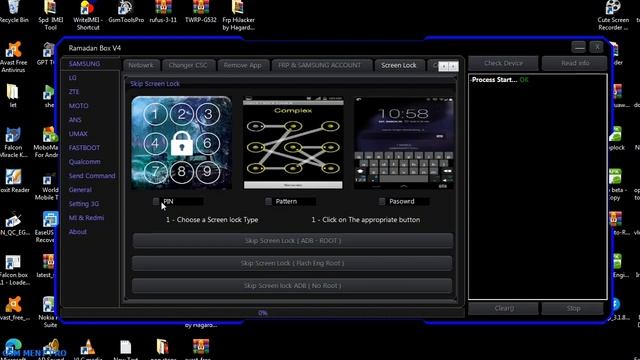Choose UMAX in the brand sidebar
The image size is (640, 360).
point(78,134)
